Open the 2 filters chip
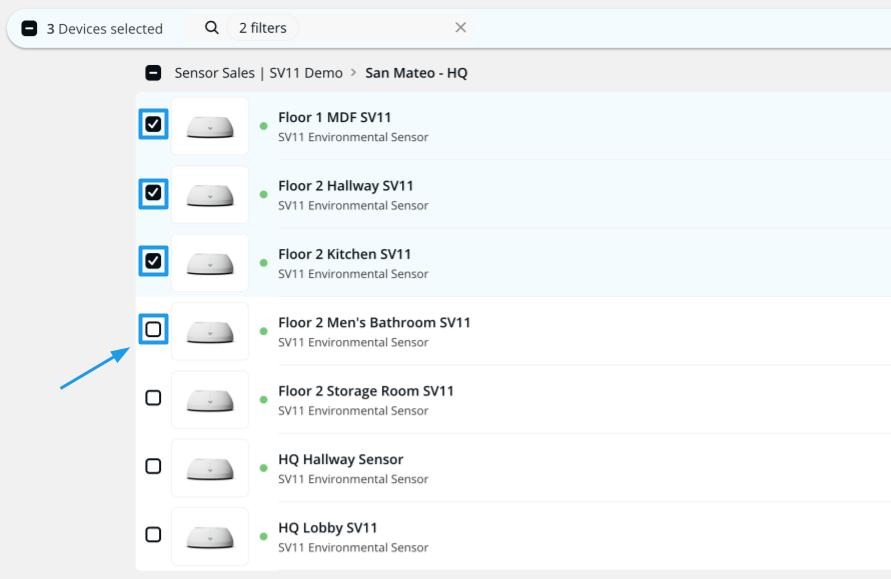This screenshot has height=579, width=891. pos(262,28)
